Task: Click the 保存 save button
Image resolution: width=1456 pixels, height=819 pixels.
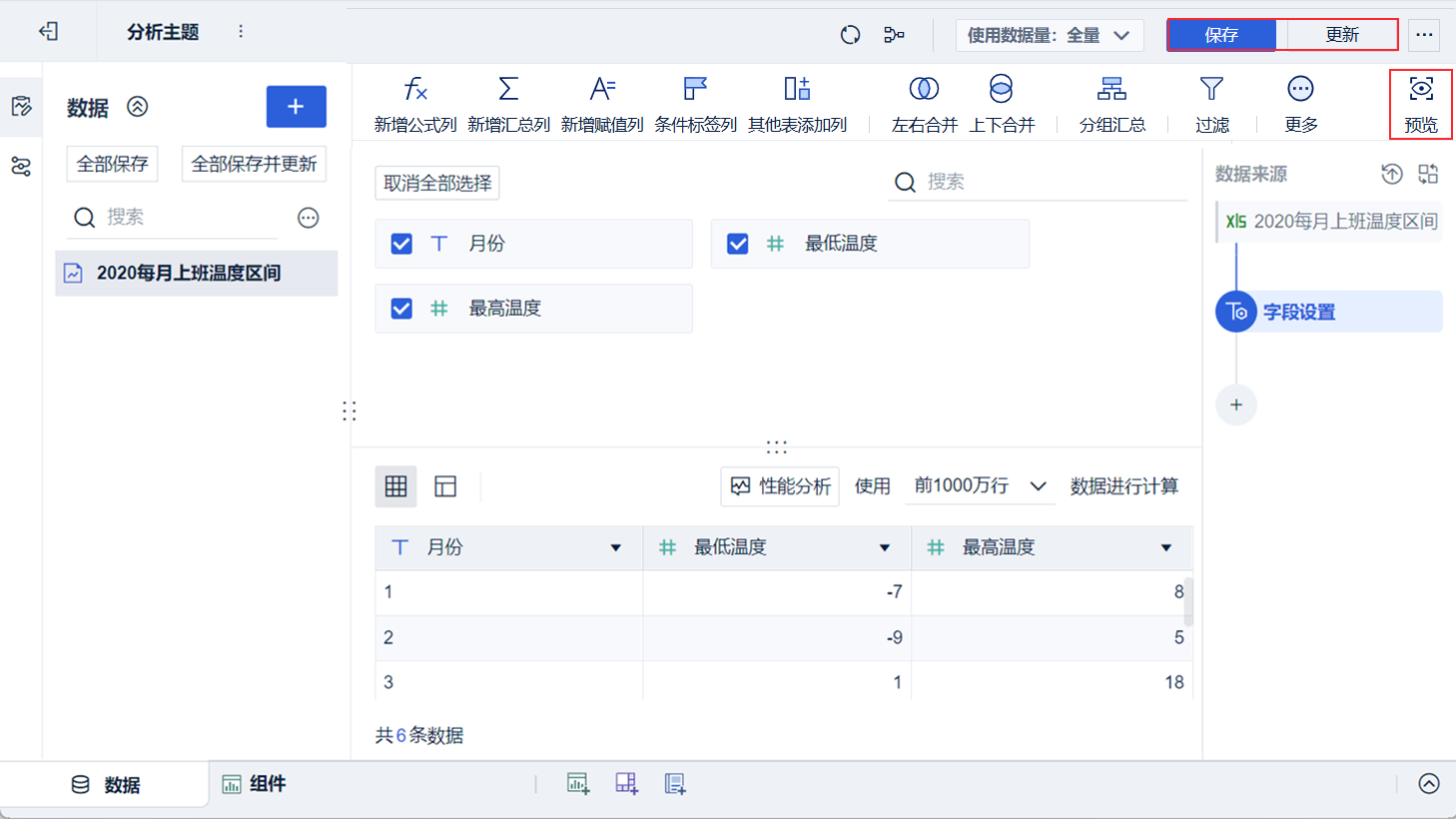Action: 1221,35
